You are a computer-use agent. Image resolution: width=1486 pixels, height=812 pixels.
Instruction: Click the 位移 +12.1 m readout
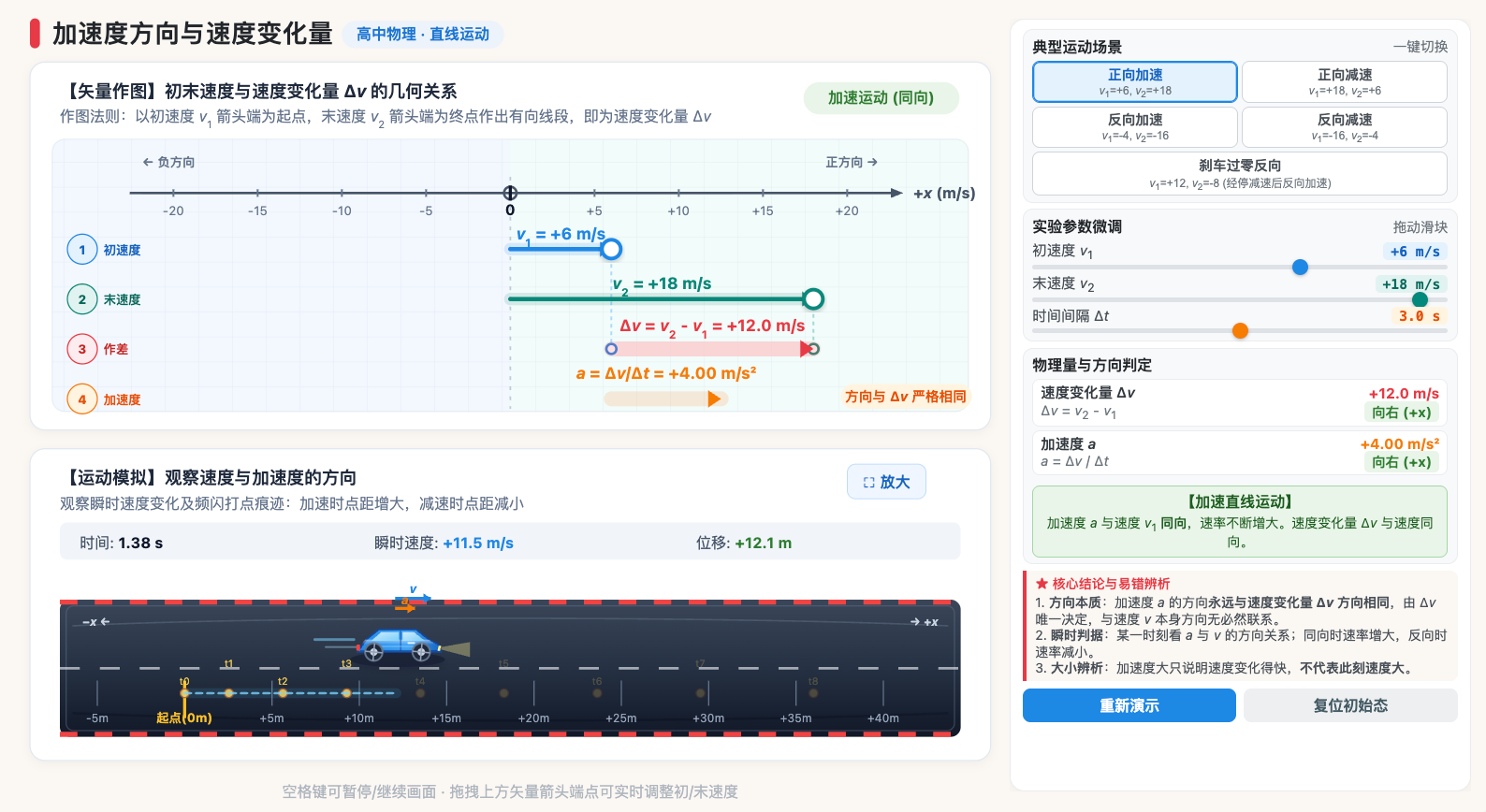pyautogui.click(x=744, y=544)
